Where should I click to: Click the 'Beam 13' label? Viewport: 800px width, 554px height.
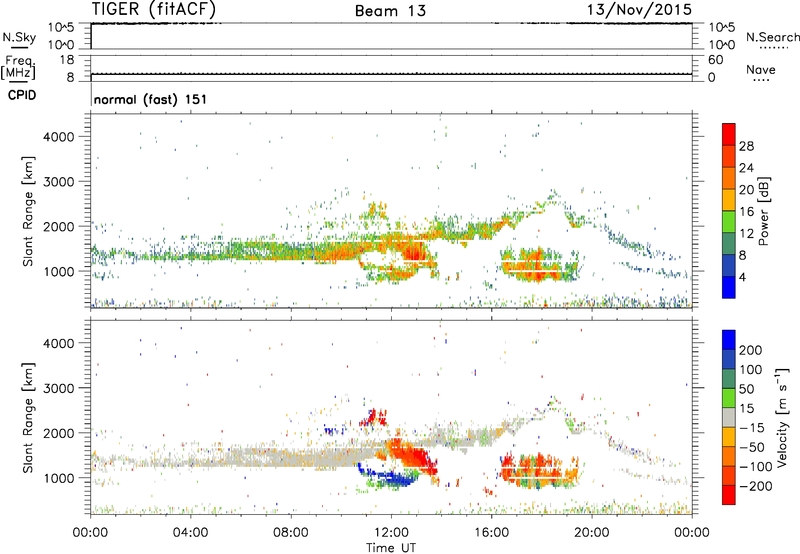click(390, 11)
